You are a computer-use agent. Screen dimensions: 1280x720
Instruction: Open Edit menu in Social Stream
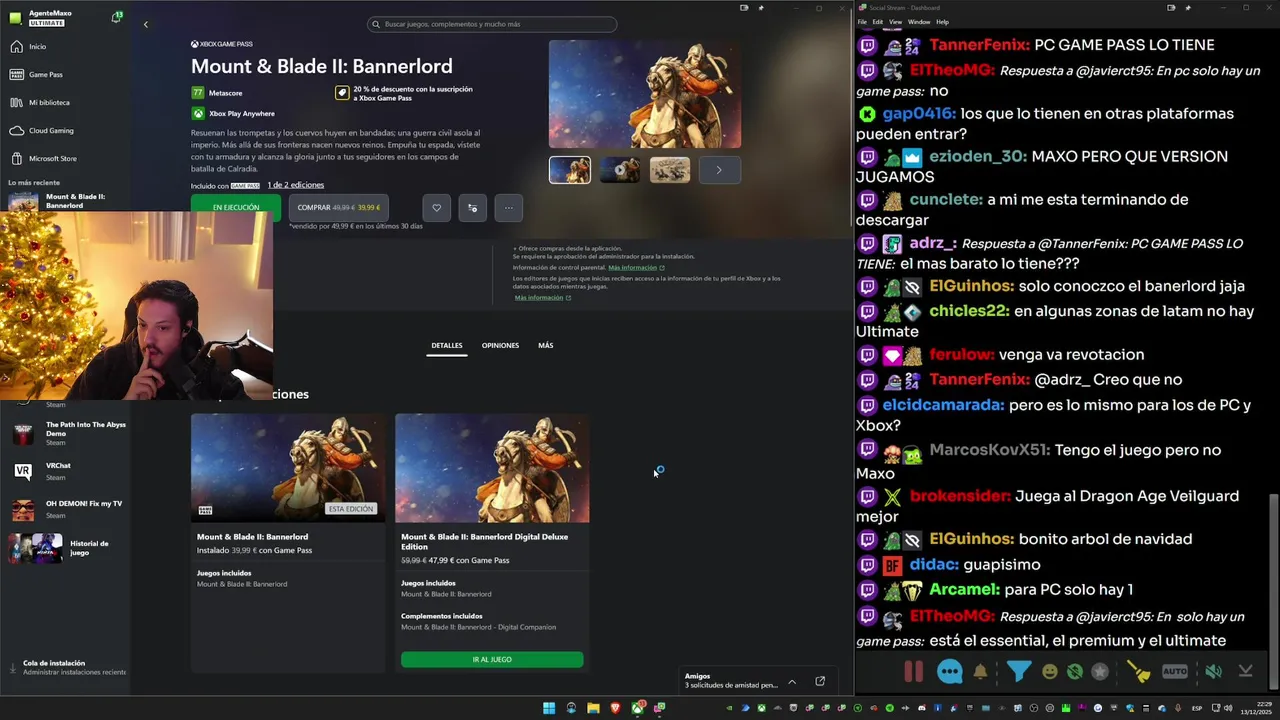[x=877, y=22]
